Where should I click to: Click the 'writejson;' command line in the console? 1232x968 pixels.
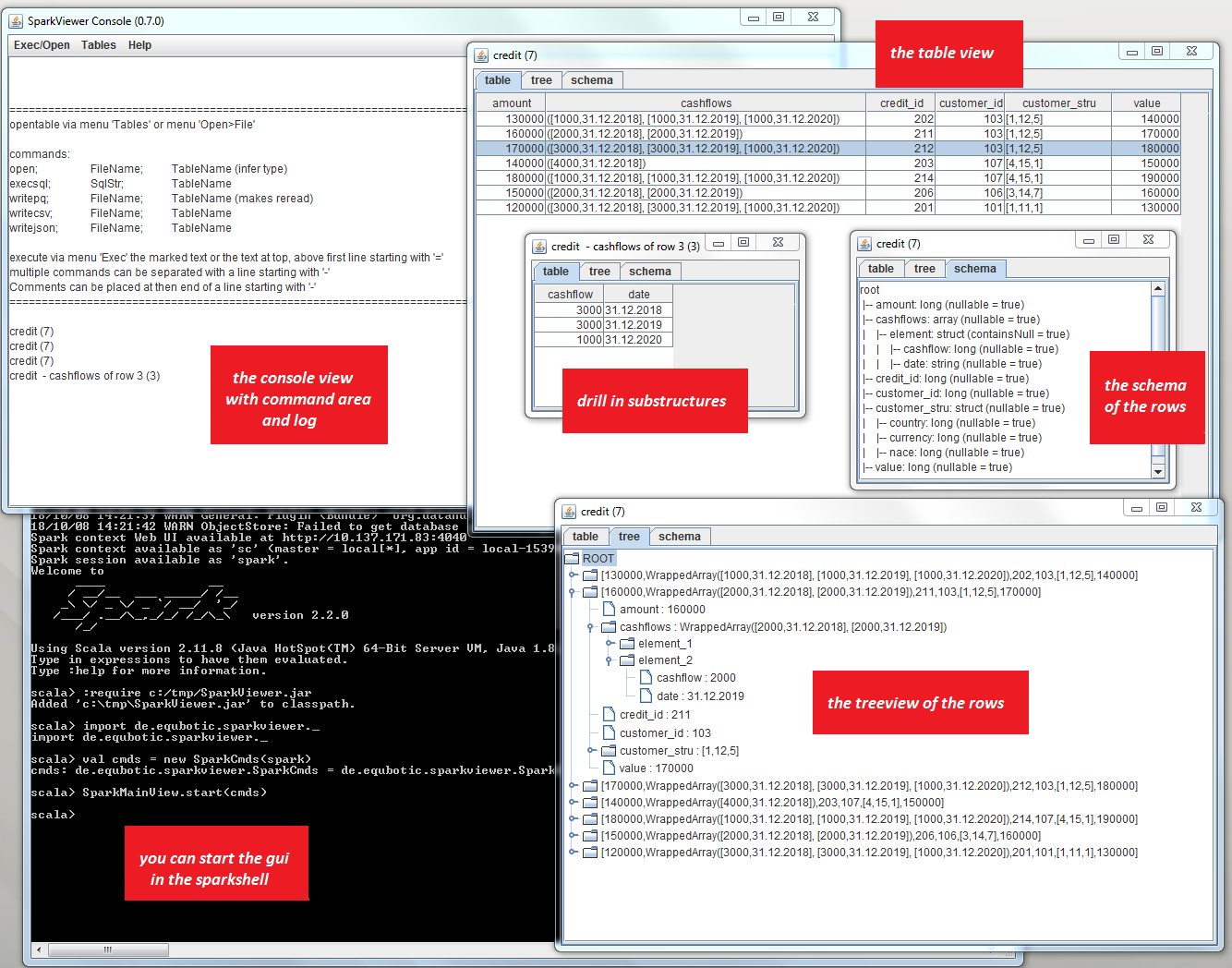(120, 228)
